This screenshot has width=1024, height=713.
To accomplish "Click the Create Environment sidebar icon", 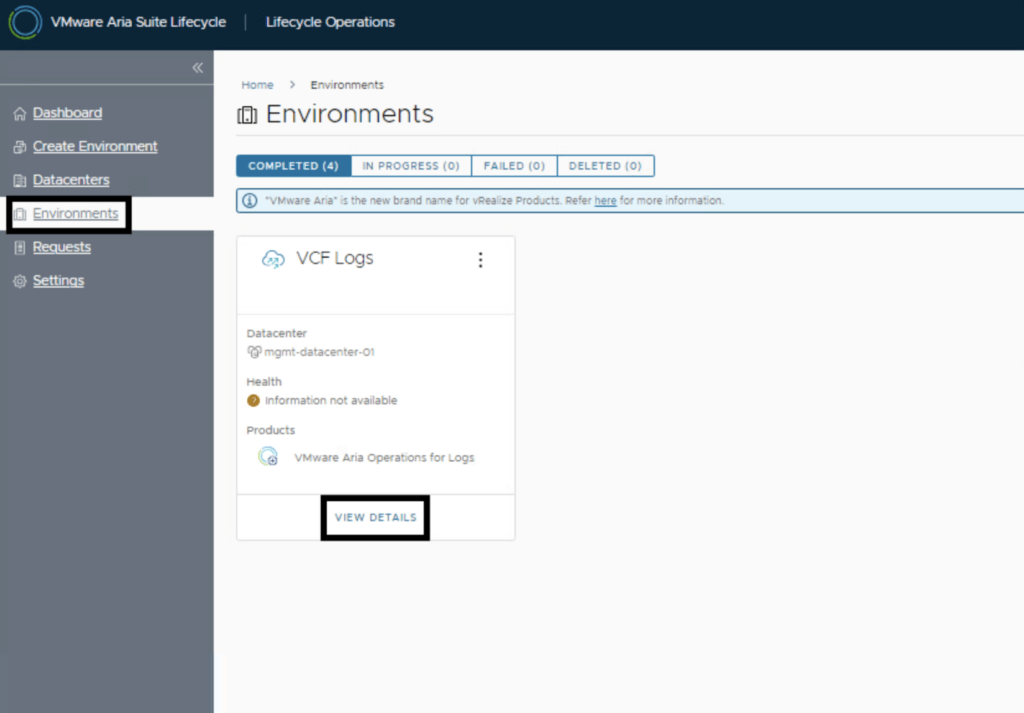I will (19, 147).
